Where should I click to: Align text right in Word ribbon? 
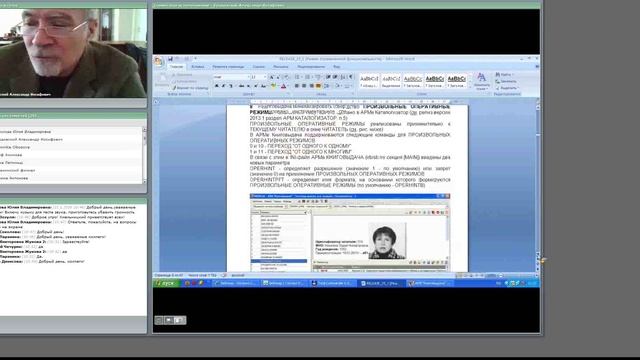(x=311, y=86)
